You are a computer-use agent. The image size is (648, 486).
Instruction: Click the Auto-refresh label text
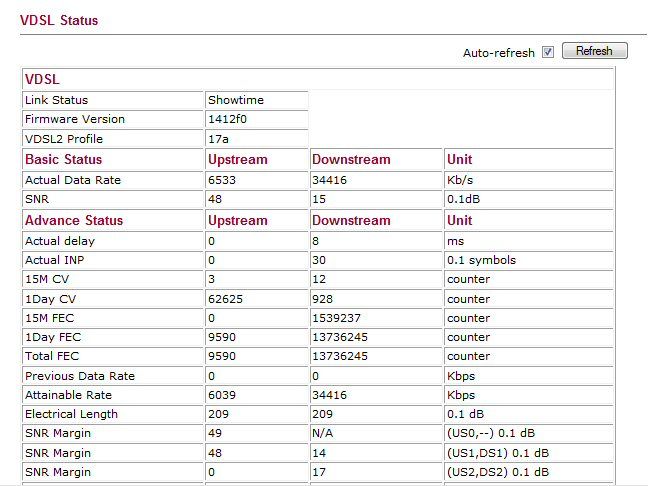click(x=499, y=53)
